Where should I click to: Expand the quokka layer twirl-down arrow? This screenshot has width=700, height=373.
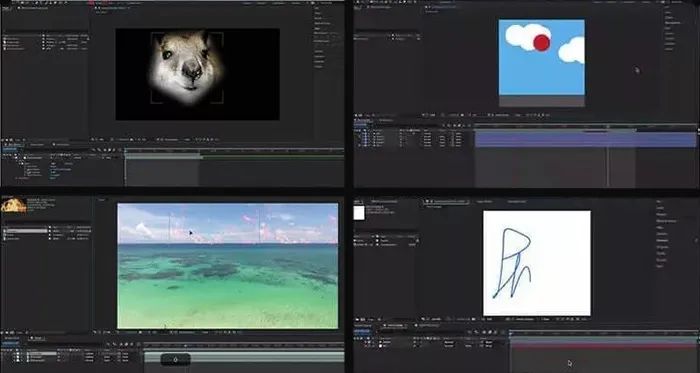[17, 157]
